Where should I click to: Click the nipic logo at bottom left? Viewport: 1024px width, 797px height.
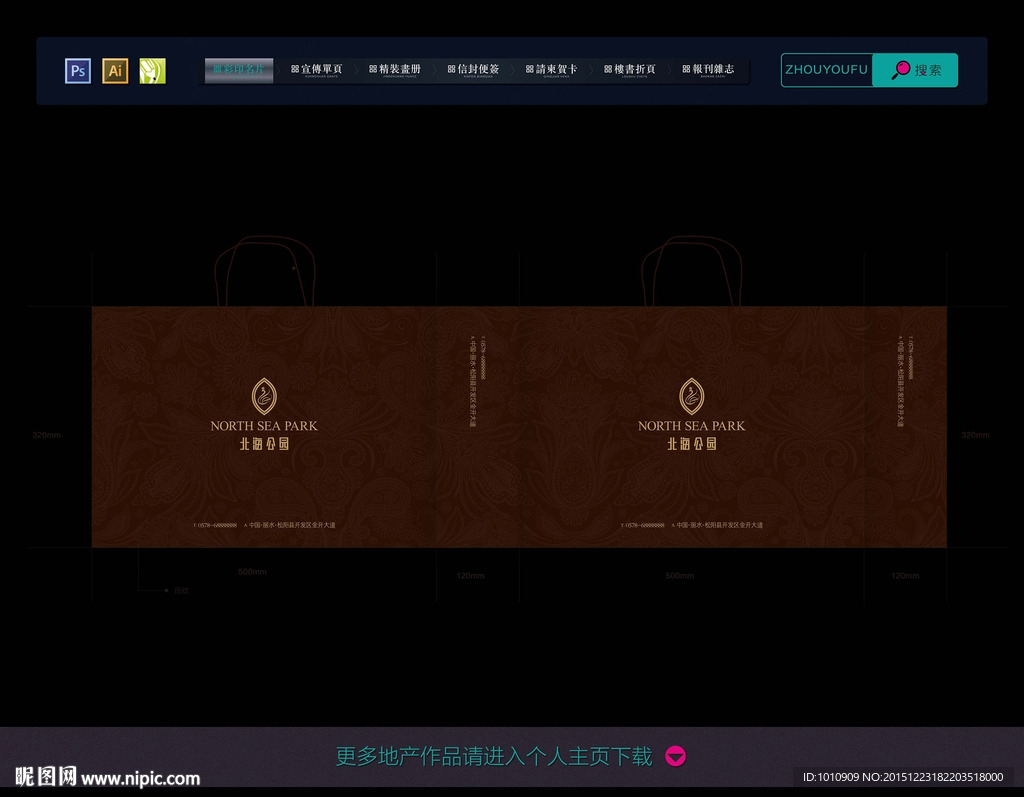(x=45, y=777)
